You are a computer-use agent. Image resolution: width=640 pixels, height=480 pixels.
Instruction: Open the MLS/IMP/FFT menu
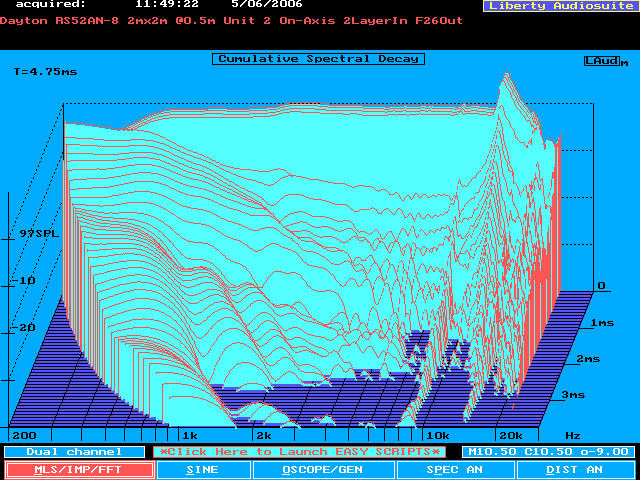coord(78,469)
